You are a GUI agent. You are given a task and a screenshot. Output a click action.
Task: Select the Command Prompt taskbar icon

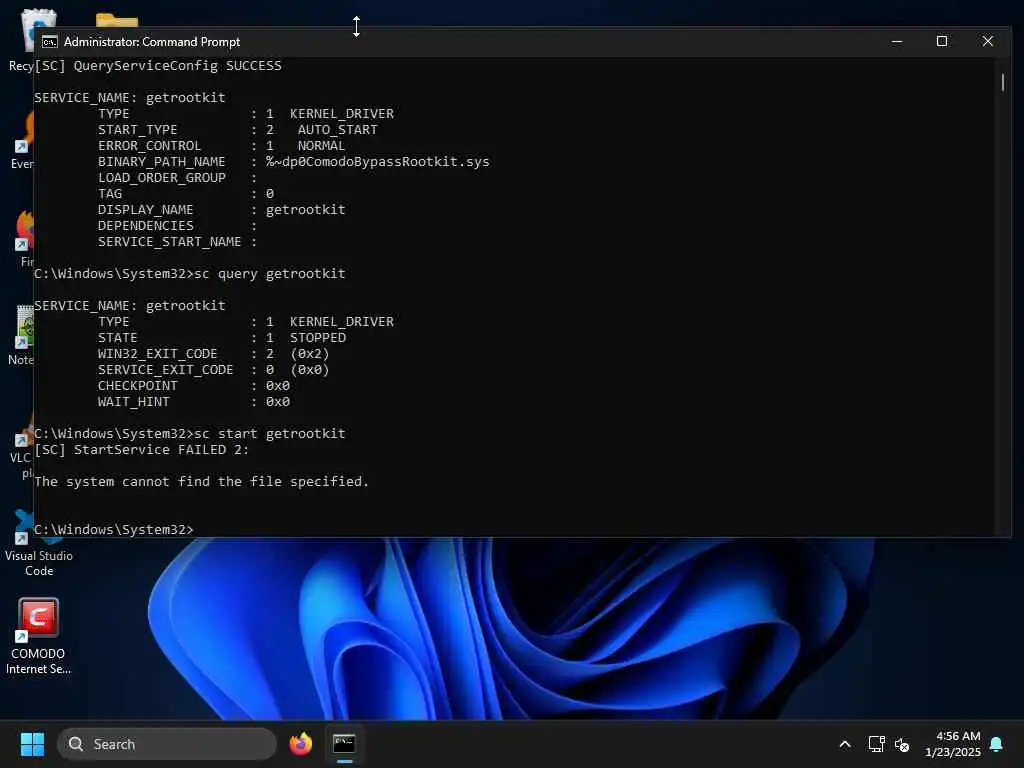coord(344,744)
